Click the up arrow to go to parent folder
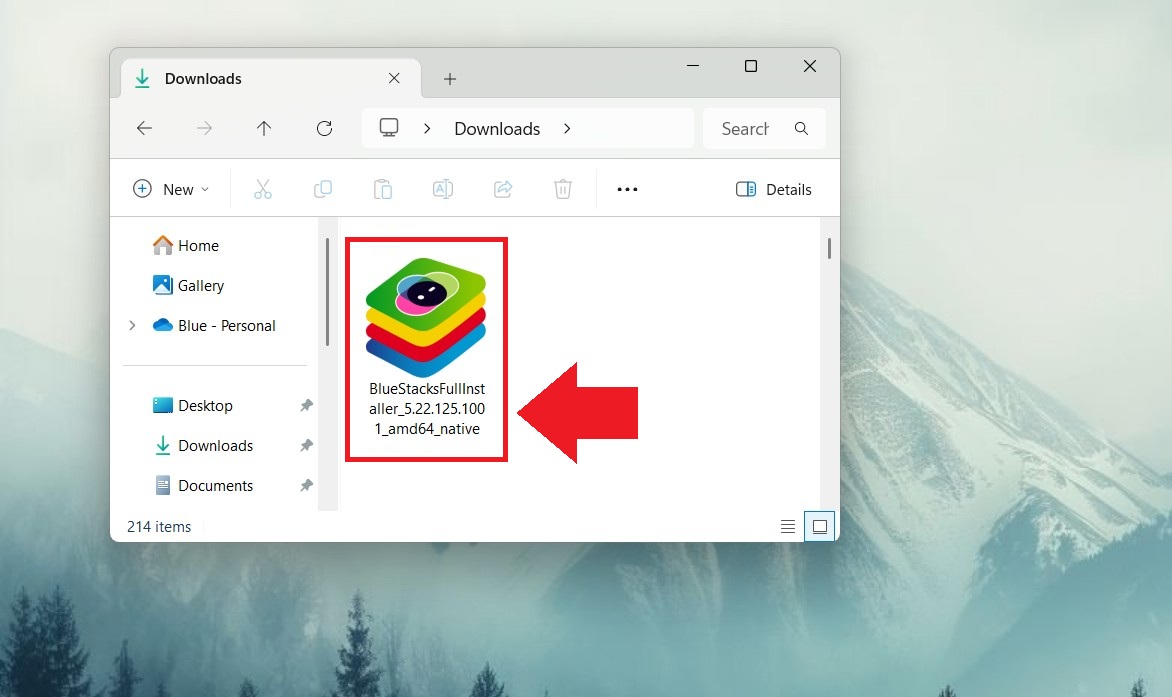This screenshot has width=1172, height=697. pyautogui.click(x=264, y=128)
